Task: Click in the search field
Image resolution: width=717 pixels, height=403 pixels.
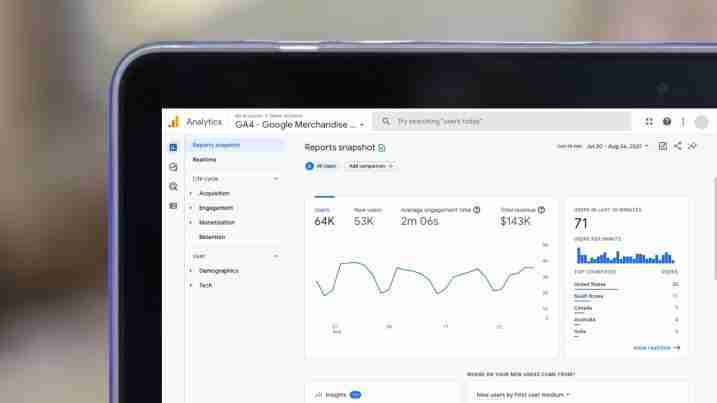Action: click(x=502, y=121)
